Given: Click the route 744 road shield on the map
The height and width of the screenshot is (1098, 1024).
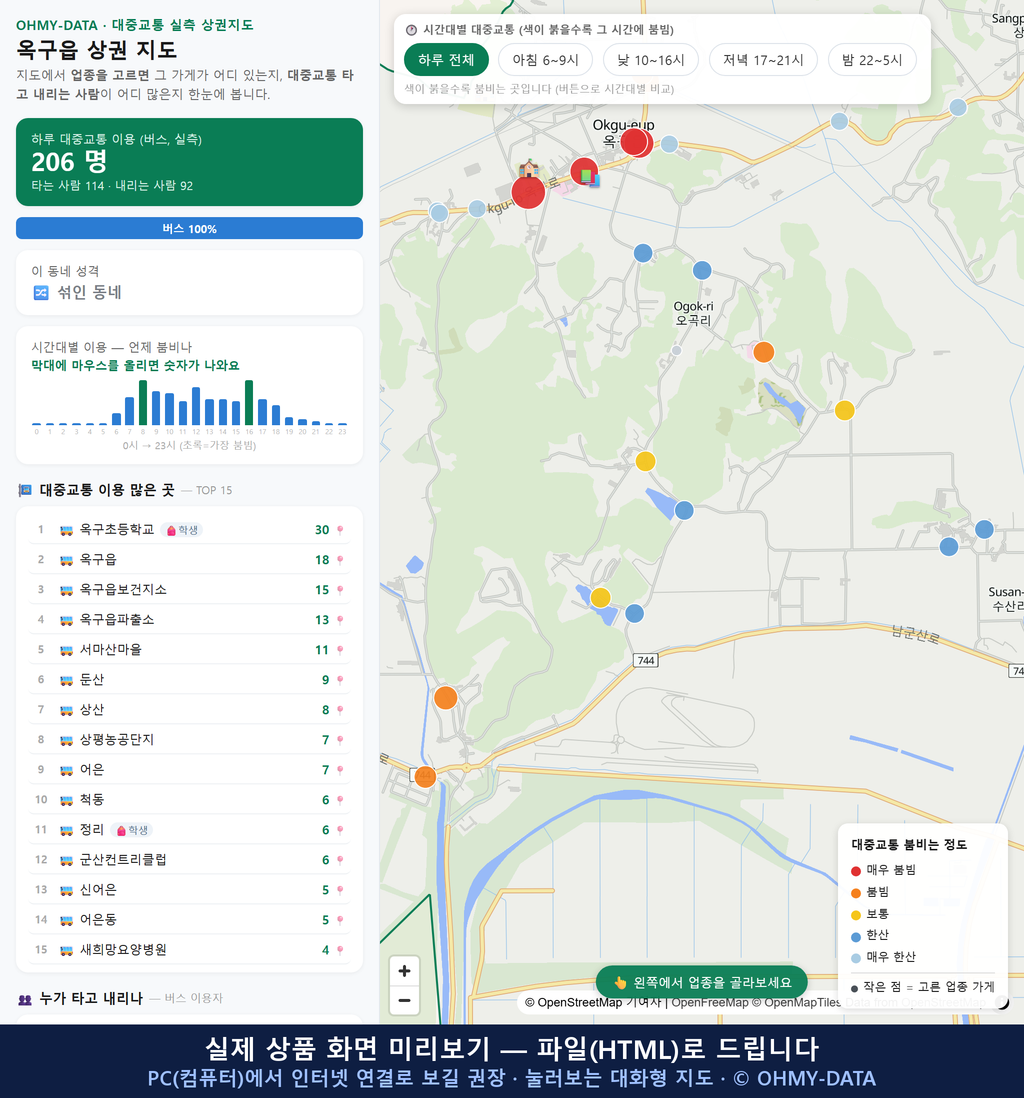Looking at the screenshot, I should tap(646, 660).
